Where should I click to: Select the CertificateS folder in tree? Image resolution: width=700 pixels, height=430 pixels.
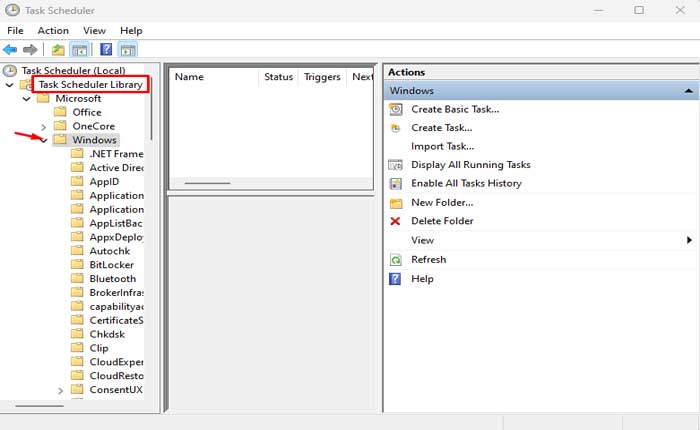pyautogui.click(x=116, y=320)
